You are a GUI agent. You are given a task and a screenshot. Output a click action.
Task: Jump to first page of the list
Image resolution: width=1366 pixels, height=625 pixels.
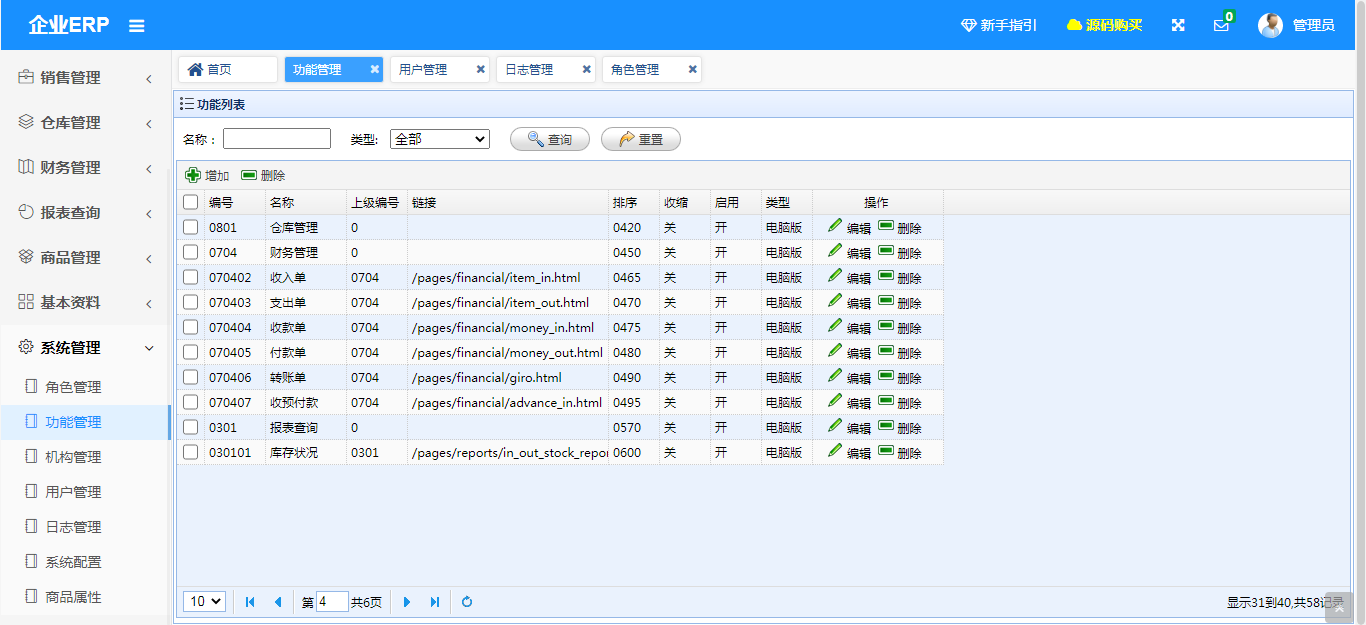pyautogui.click(x=250, y=602)
